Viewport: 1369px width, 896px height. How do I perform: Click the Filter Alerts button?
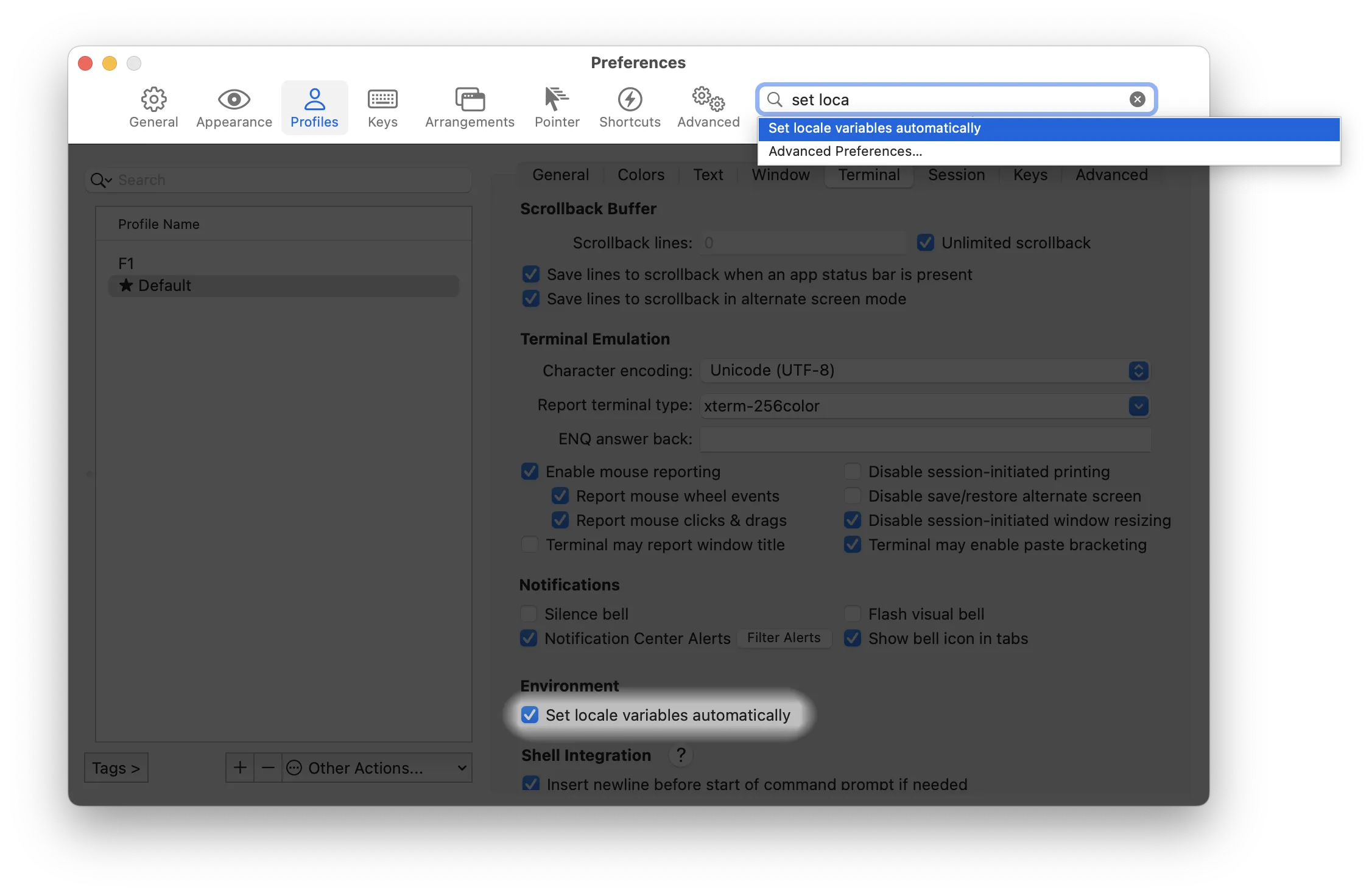(x=784, y=638)
